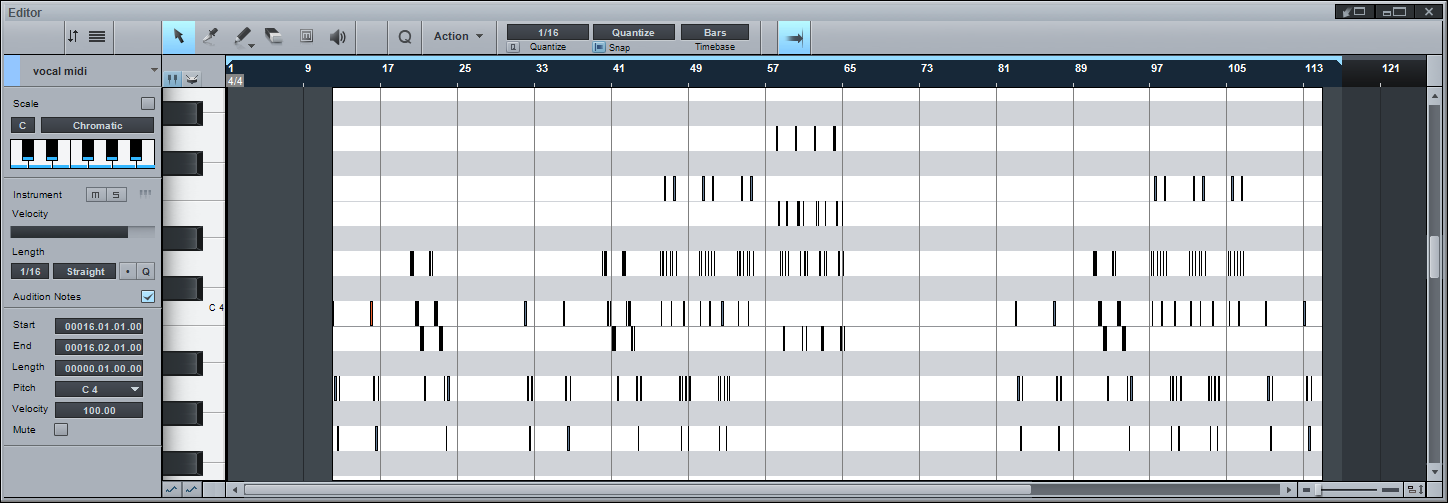Click the Start position field
This screenshot has width=1448, height=503.
tap(98, 326)
